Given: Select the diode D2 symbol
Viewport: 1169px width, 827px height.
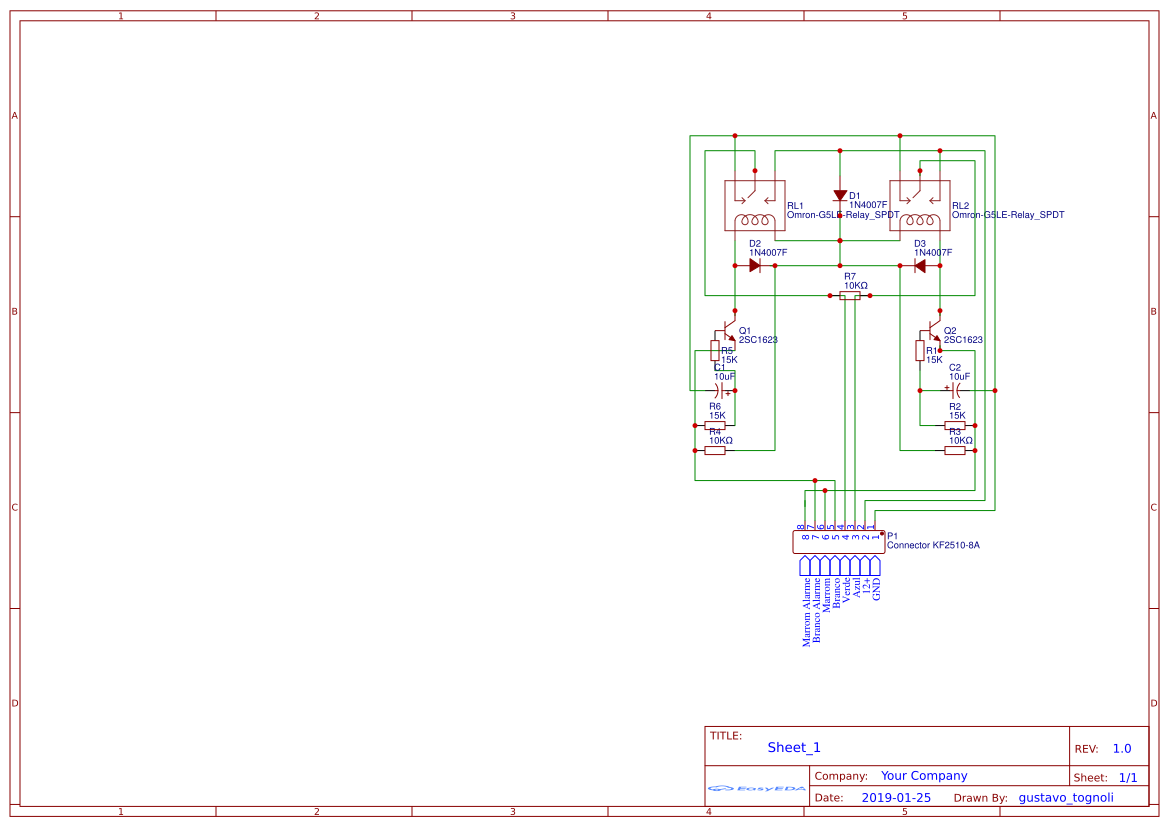Looking at the screenshot, I should coord(753,263).
